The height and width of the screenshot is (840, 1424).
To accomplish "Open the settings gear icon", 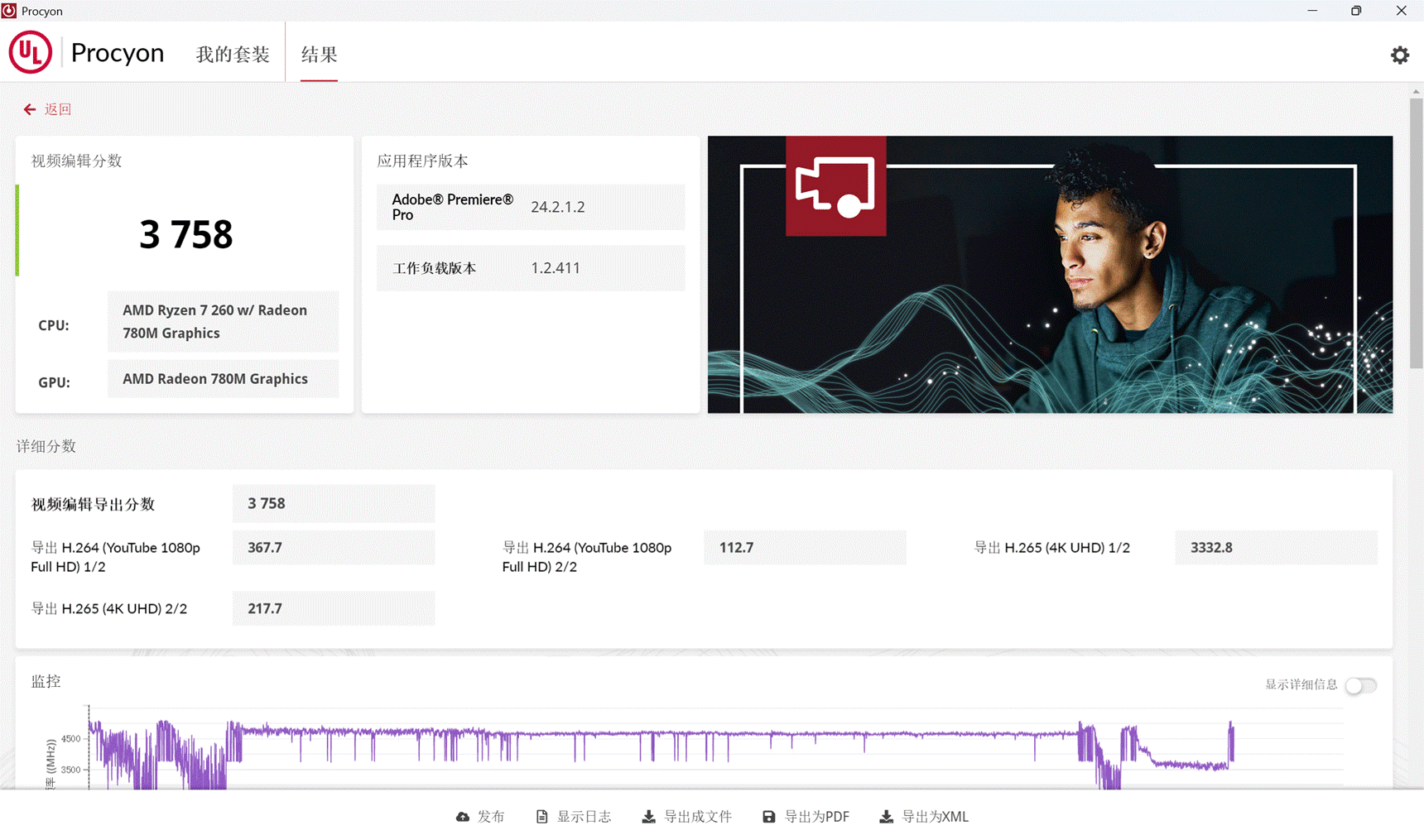I will [x=1399, y=55].
